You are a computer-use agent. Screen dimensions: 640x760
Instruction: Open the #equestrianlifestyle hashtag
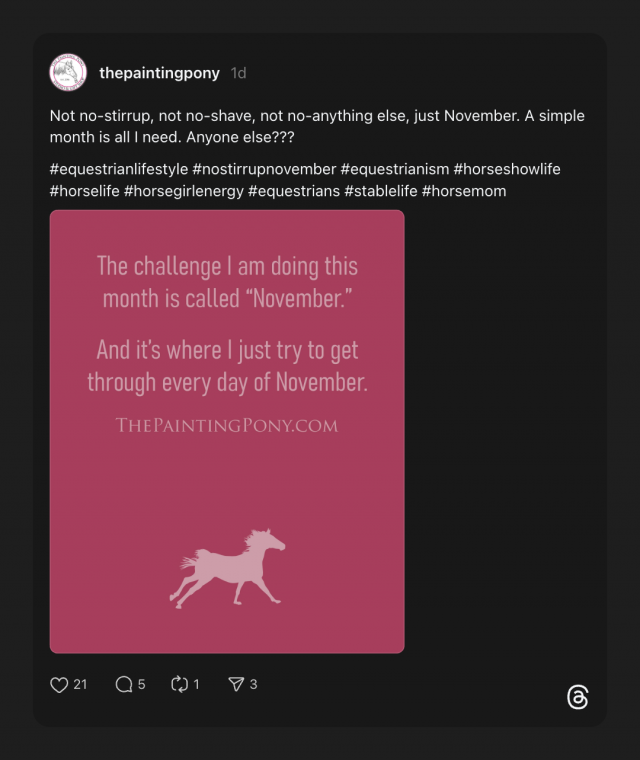point(119,169)
